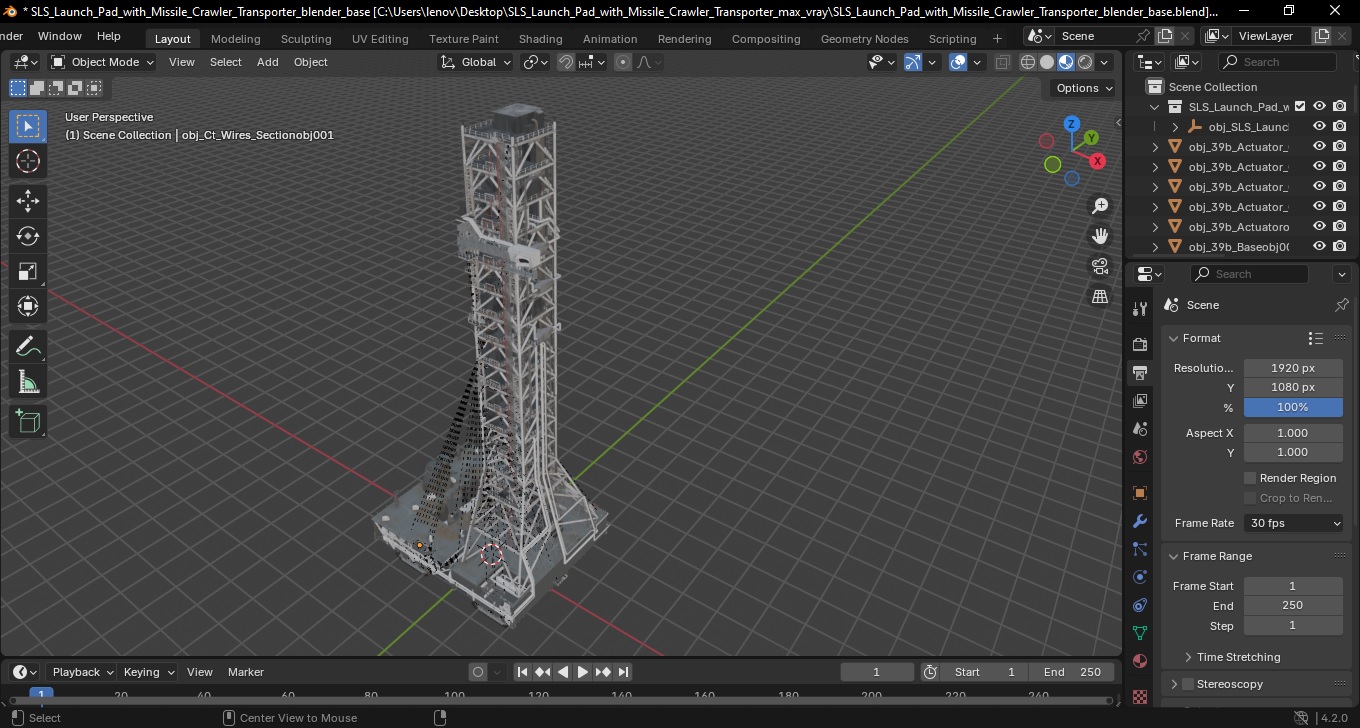The image size is (1360, 728).
Task: Jump to the last frame
Action: coord(623,672)
